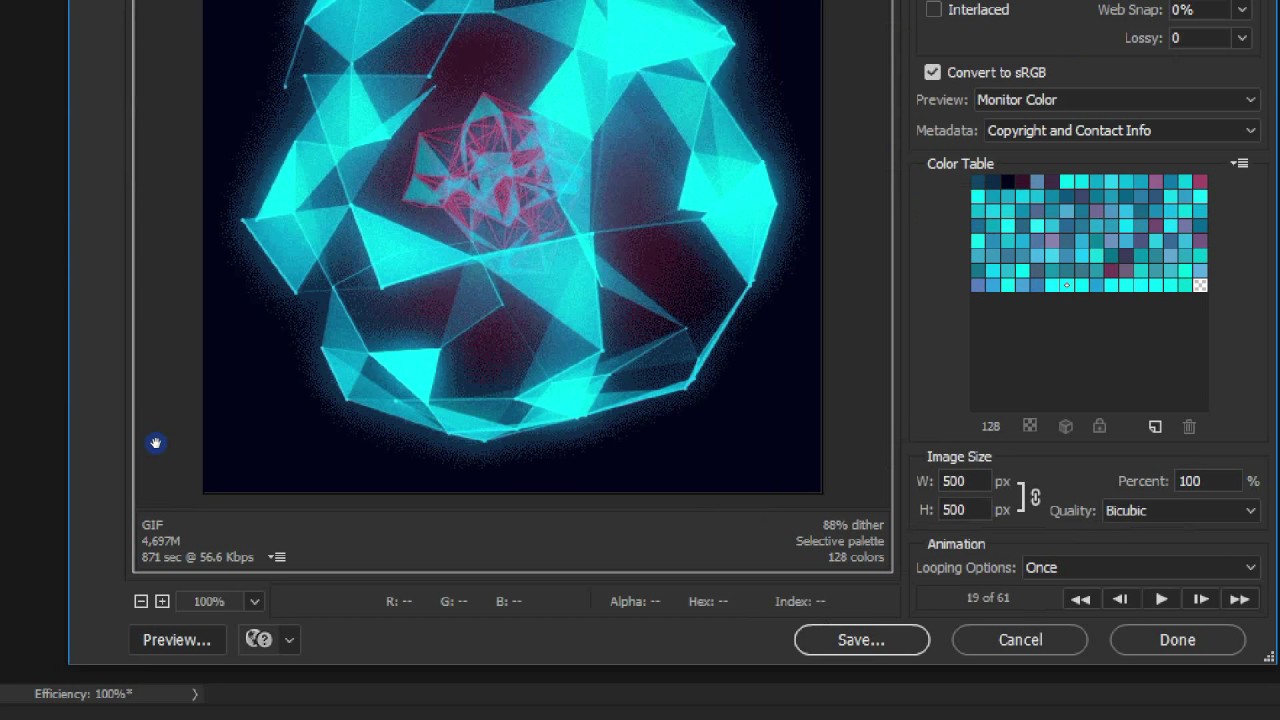Open download speed options menu icon

click(x=278, y=557)
